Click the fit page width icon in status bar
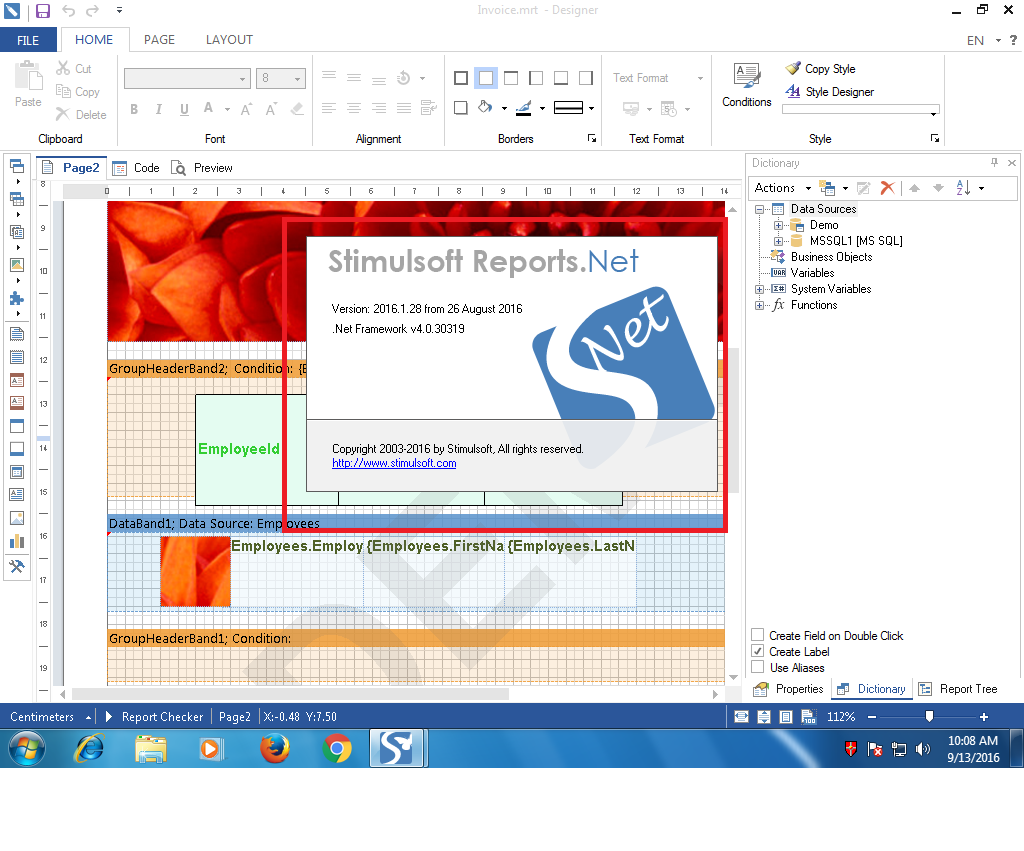The width and height of the screenshot is (1024, 851). pos(741,716)
